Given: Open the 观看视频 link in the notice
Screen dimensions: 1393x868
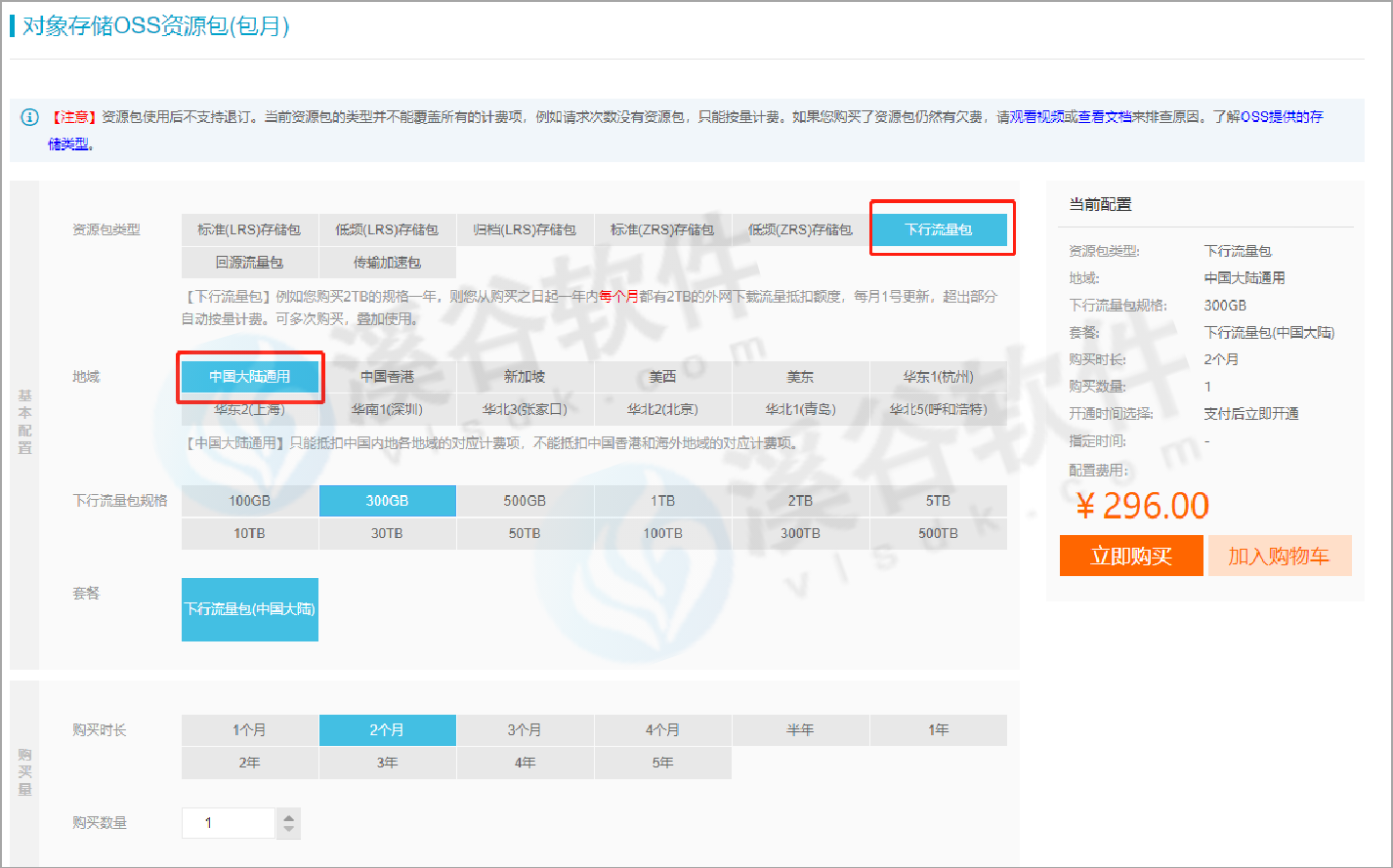Looking at the screenshot, I should 1036,117.
